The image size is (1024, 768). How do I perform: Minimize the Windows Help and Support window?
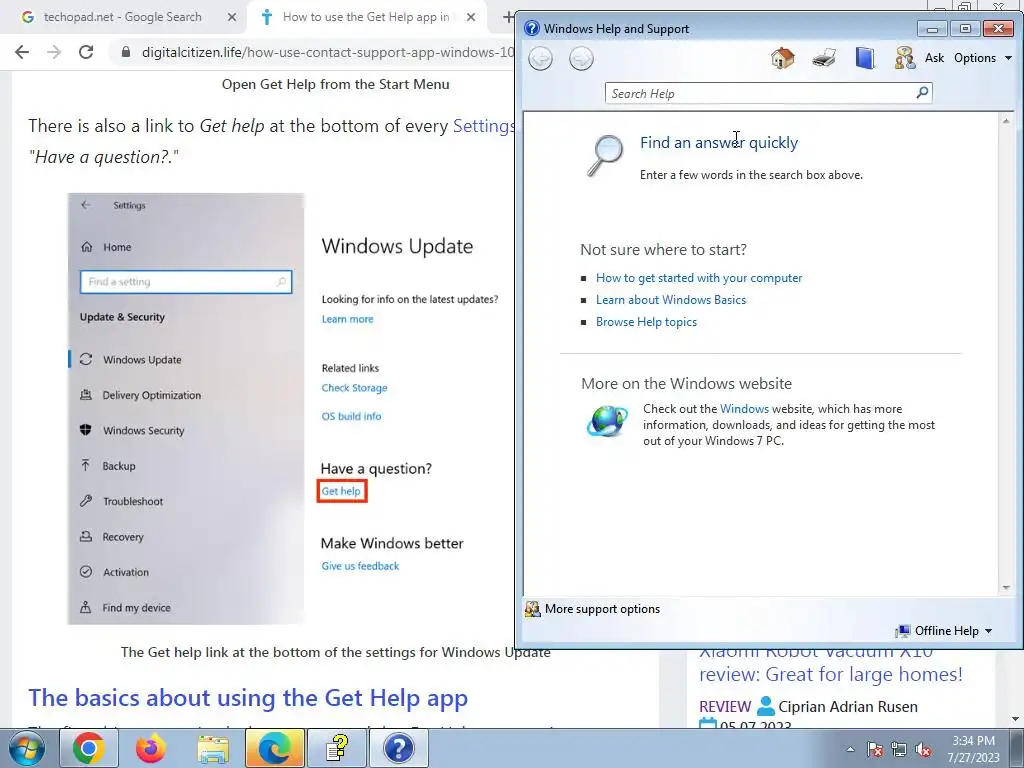932,29
